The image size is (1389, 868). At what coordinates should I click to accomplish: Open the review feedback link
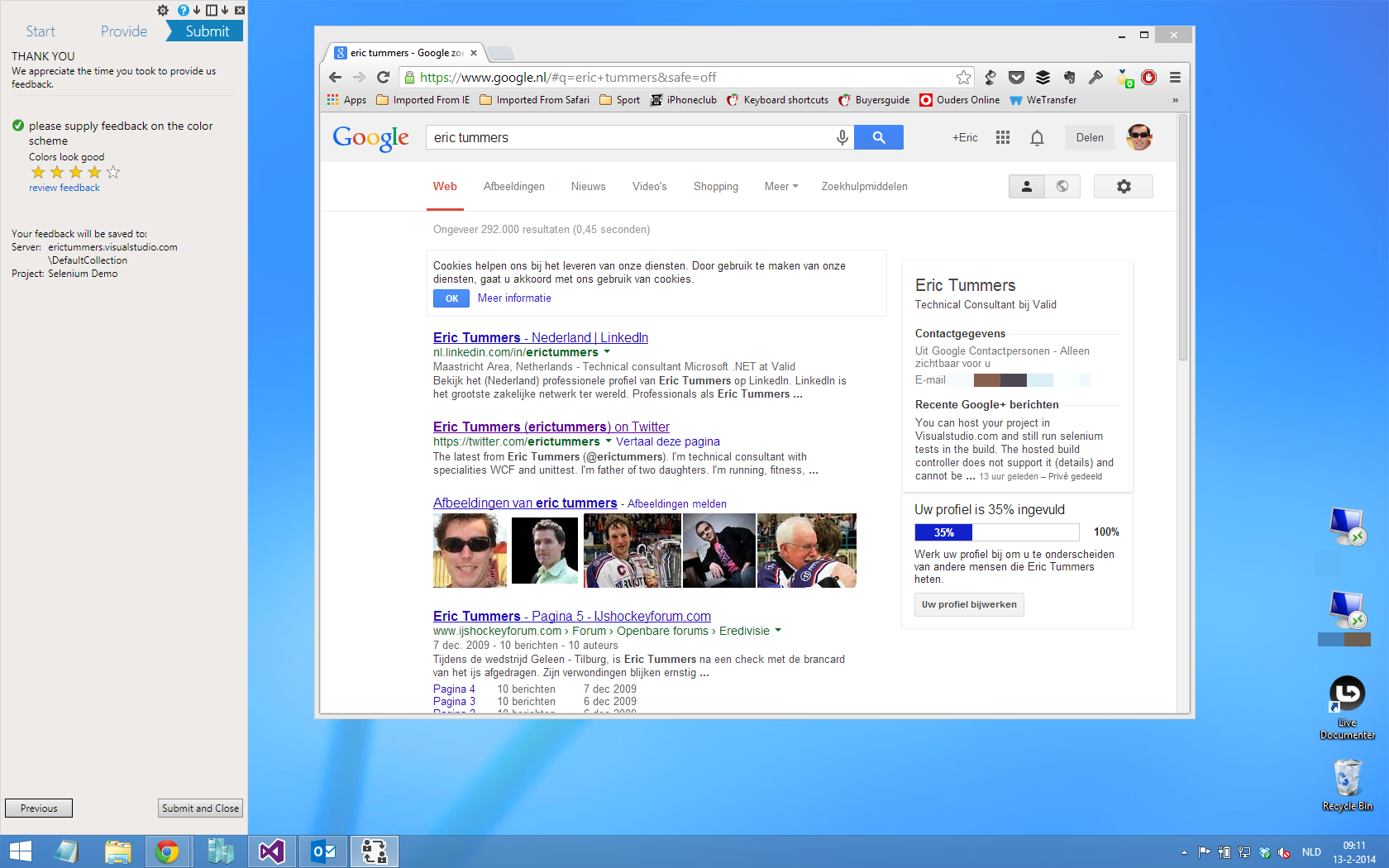click(64, 188)
